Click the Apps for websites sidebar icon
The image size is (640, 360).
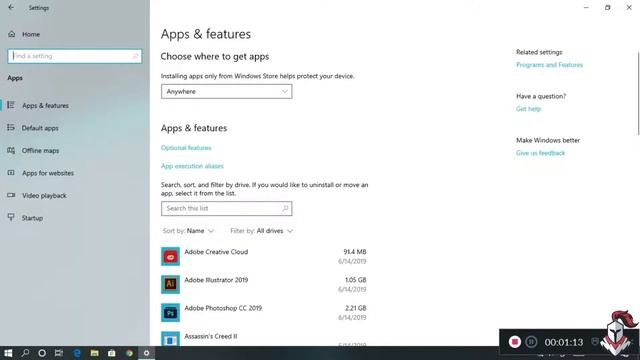11,173
